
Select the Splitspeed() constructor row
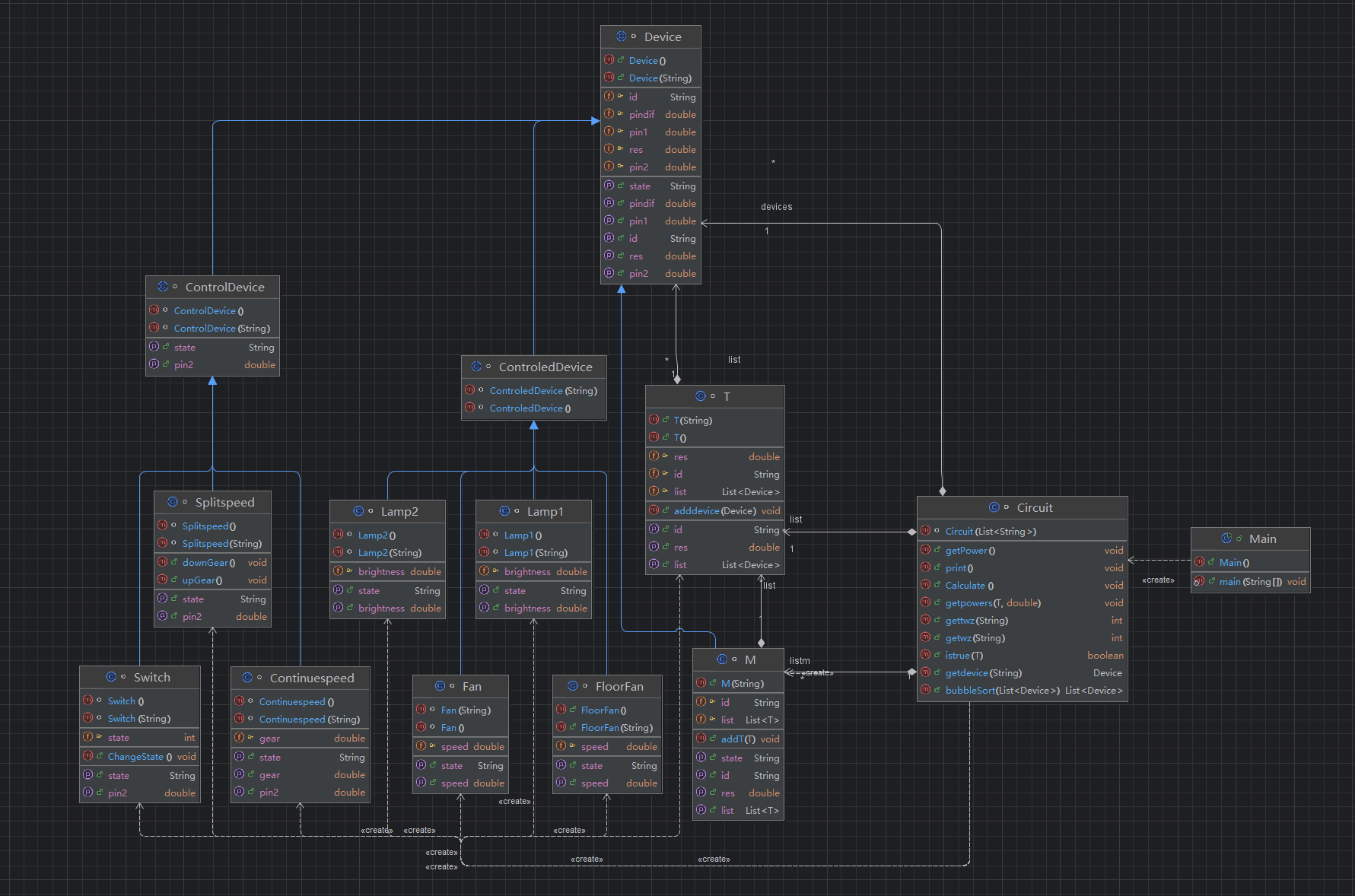coord(212,526)
